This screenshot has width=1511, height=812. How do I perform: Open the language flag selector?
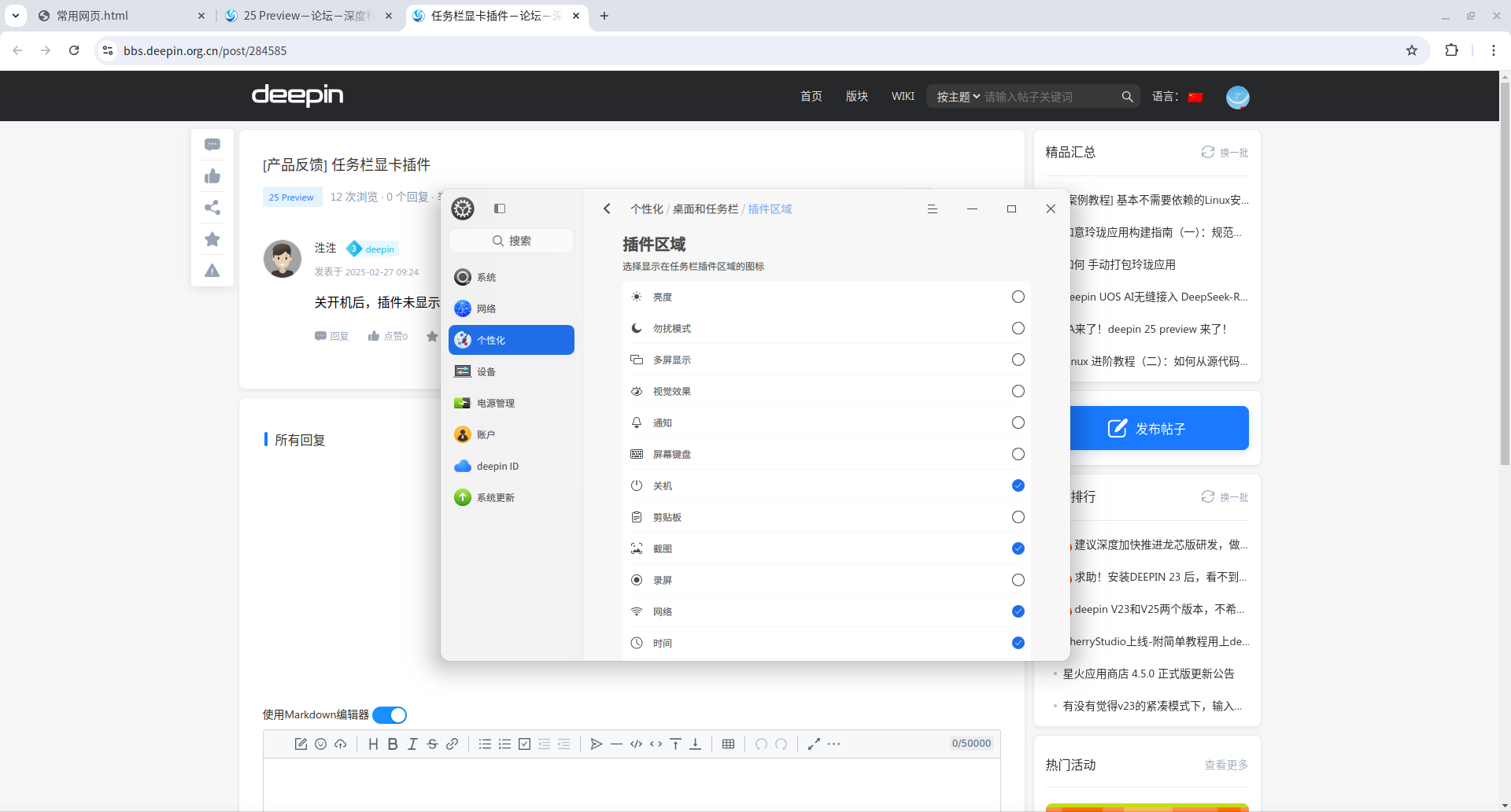click(1195, 97)
